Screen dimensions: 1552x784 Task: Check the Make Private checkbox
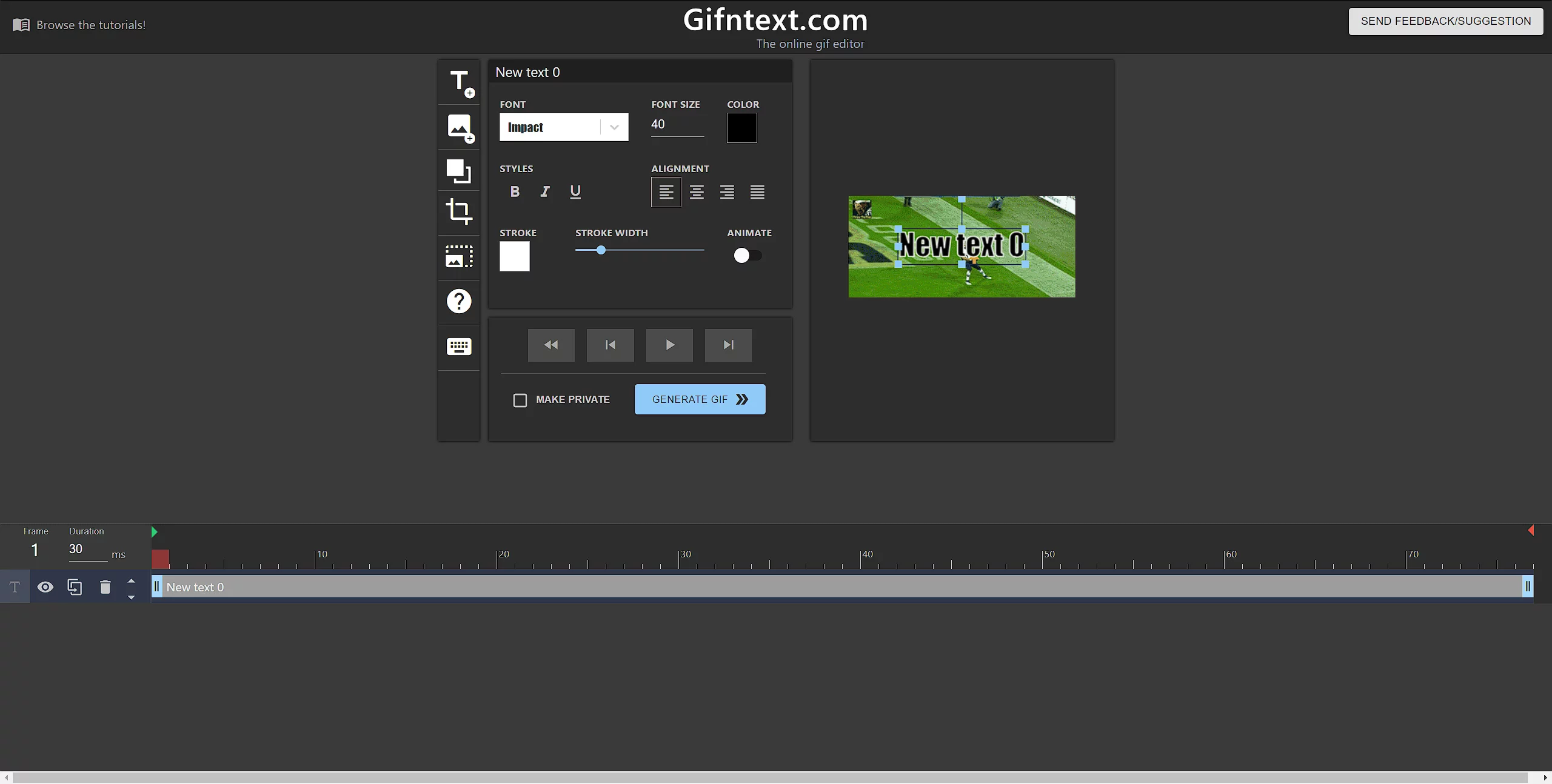point(520,400)
